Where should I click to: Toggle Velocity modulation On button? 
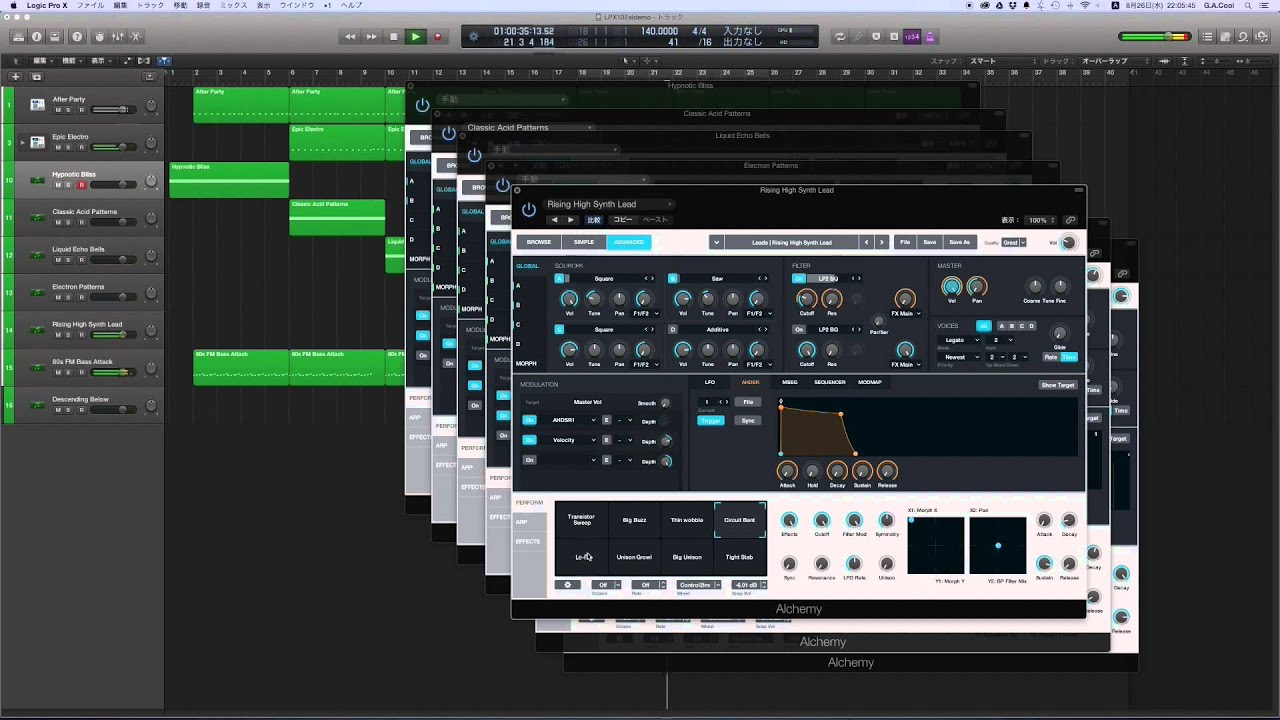529,440
